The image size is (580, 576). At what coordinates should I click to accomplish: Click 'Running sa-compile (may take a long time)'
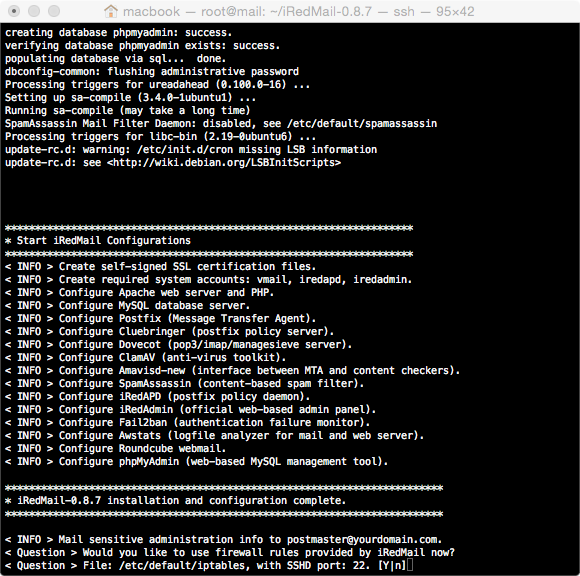pos(128,110)
